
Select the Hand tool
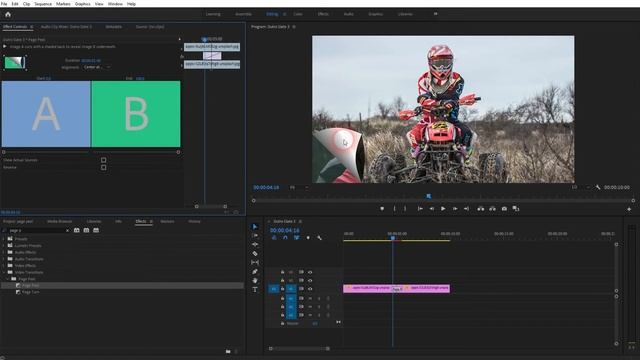click(255, 280)
